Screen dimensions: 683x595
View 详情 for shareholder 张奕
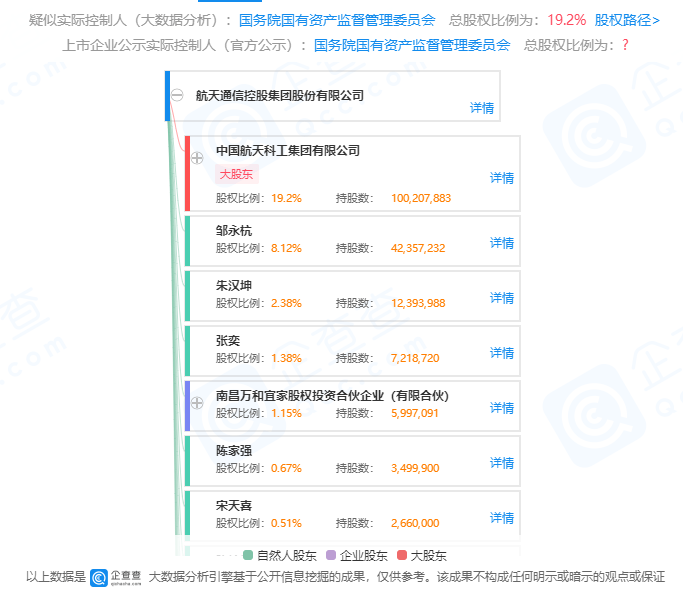(x=501, y=353)
